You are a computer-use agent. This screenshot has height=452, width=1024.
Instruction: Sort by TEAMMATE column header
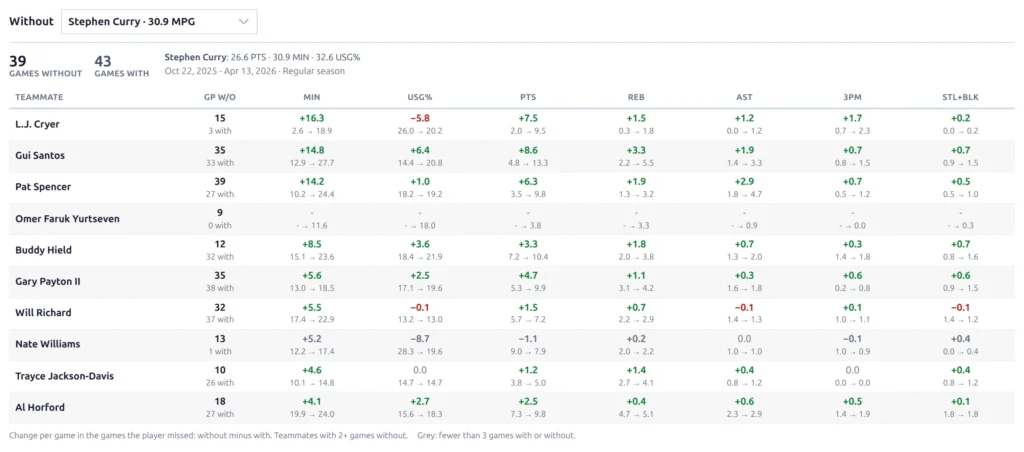[x=39, y=97]
